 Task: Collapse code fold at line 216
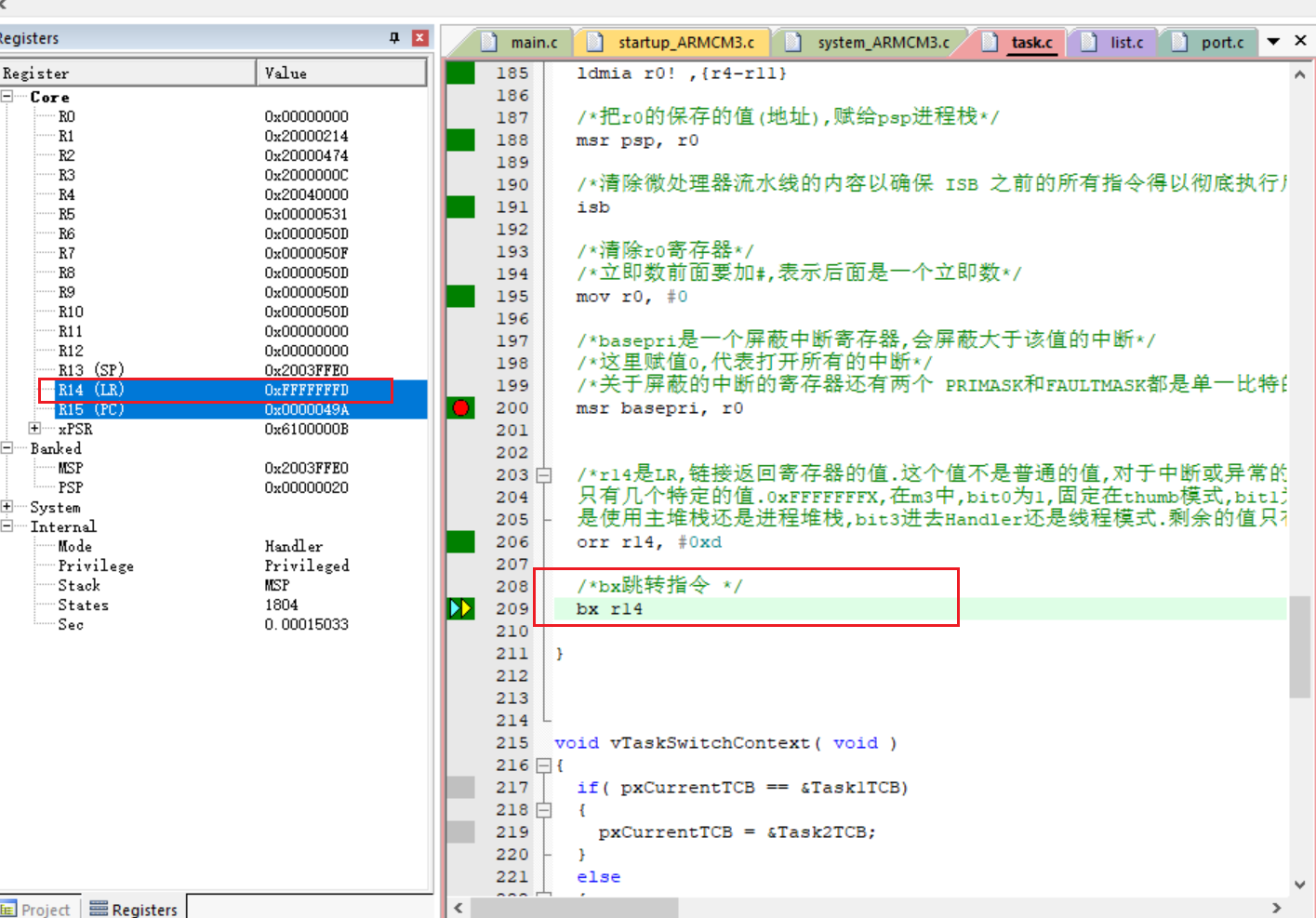pos(544,765)
